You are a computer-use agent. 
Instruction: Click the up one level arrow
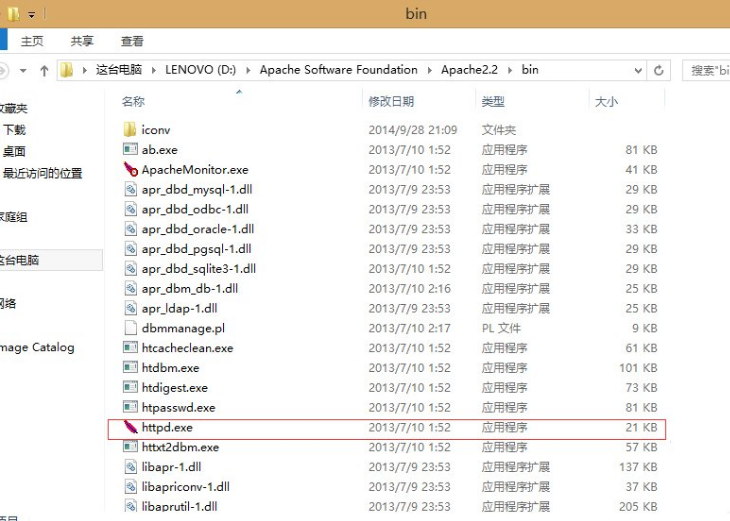click(x=44, y=71)
